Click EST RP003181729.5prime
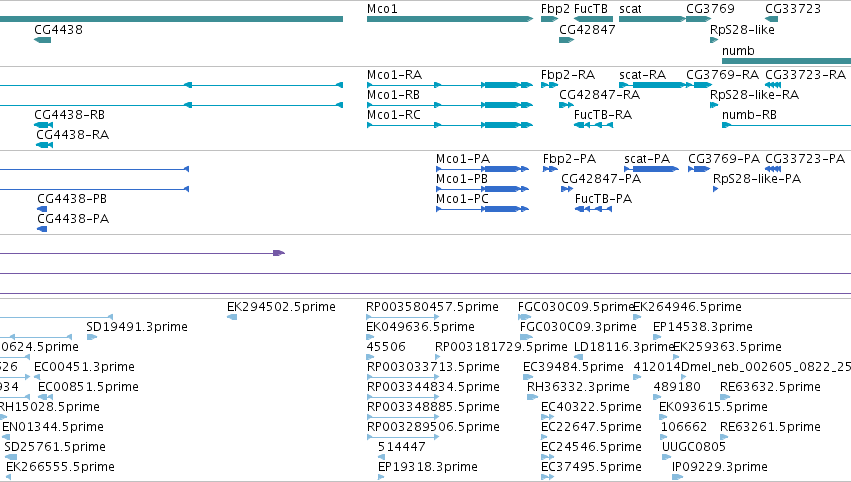 501,347
